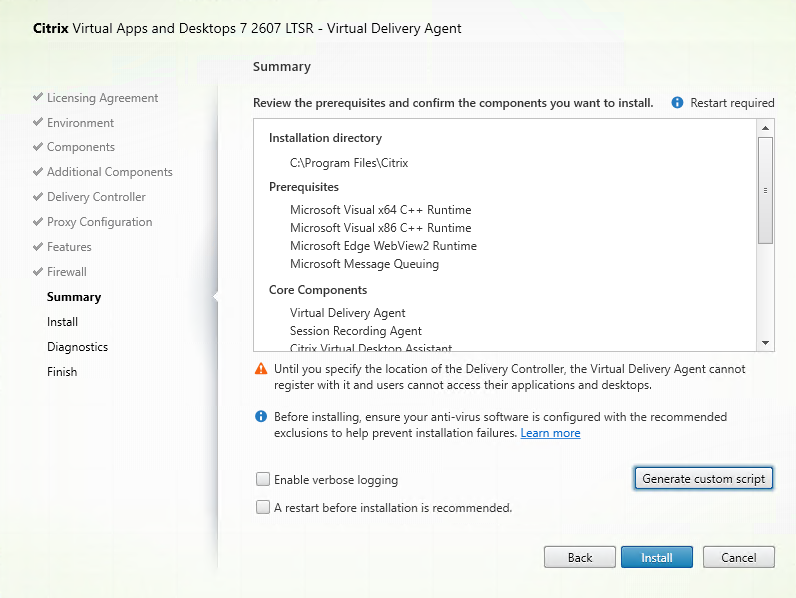Click the Back button
Screen dimensions: 796x598
pos(580,557)
